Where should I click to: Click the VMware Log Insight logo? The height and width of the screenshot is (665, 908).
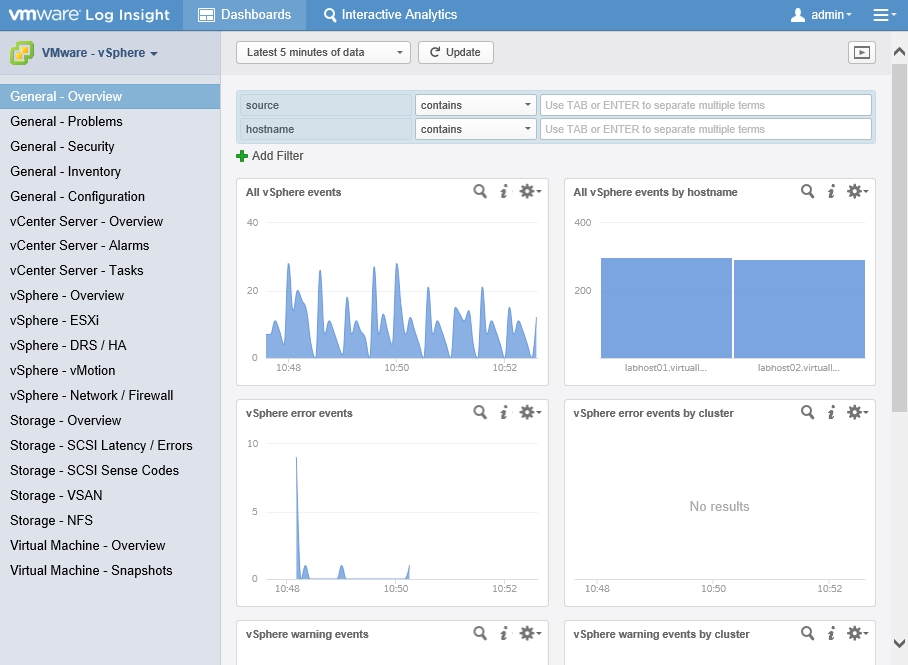click(x=89, y=15)
